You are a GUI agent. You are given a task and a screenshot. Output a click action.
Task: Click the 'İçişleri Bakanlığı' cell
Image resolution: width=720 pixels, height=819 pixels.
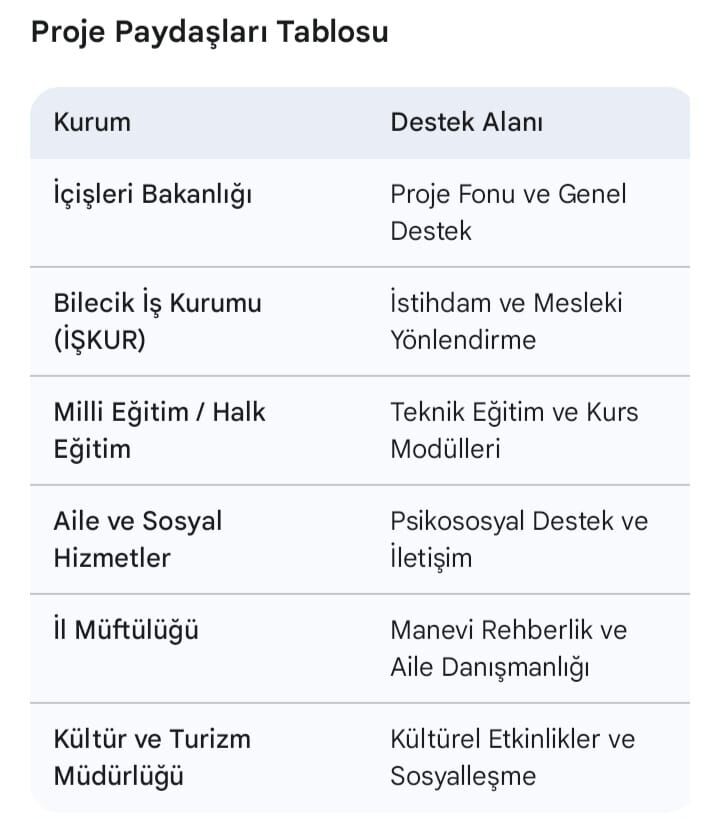coord(152,194)
